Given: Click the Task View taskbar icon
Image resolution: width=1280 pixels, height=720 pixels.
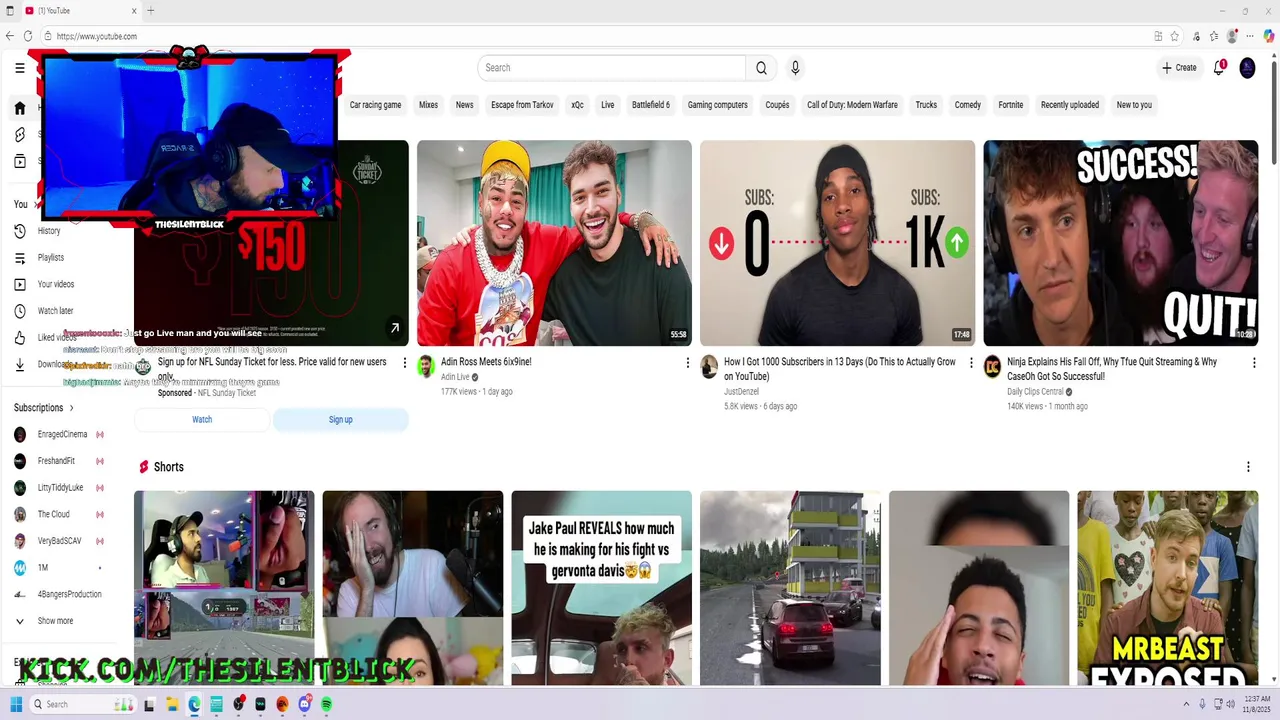Looking at the screenshot, I should coord(149,704).
